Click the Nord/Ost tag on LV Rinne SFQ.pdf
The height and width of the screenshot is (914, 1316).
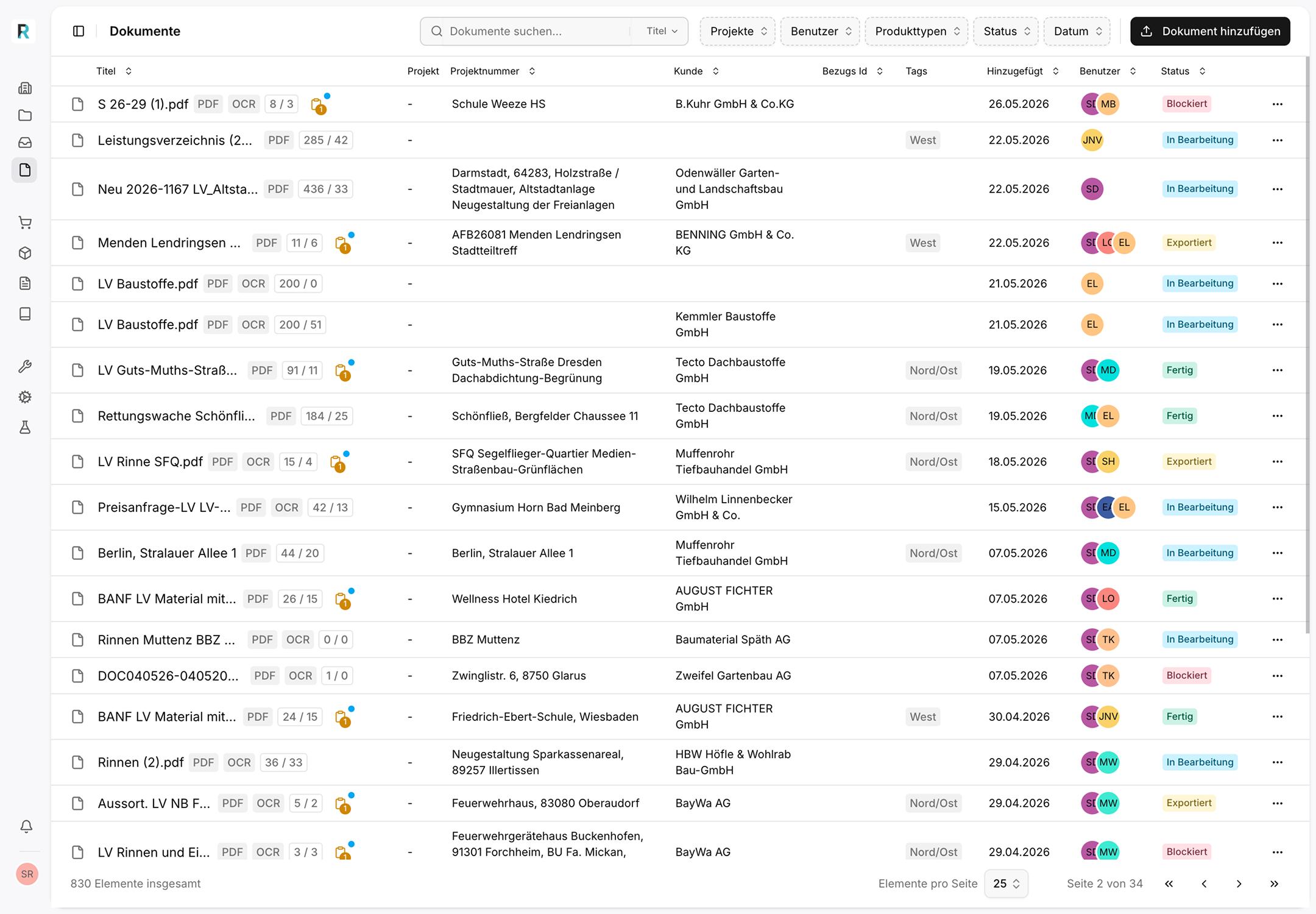pos(933,462)
